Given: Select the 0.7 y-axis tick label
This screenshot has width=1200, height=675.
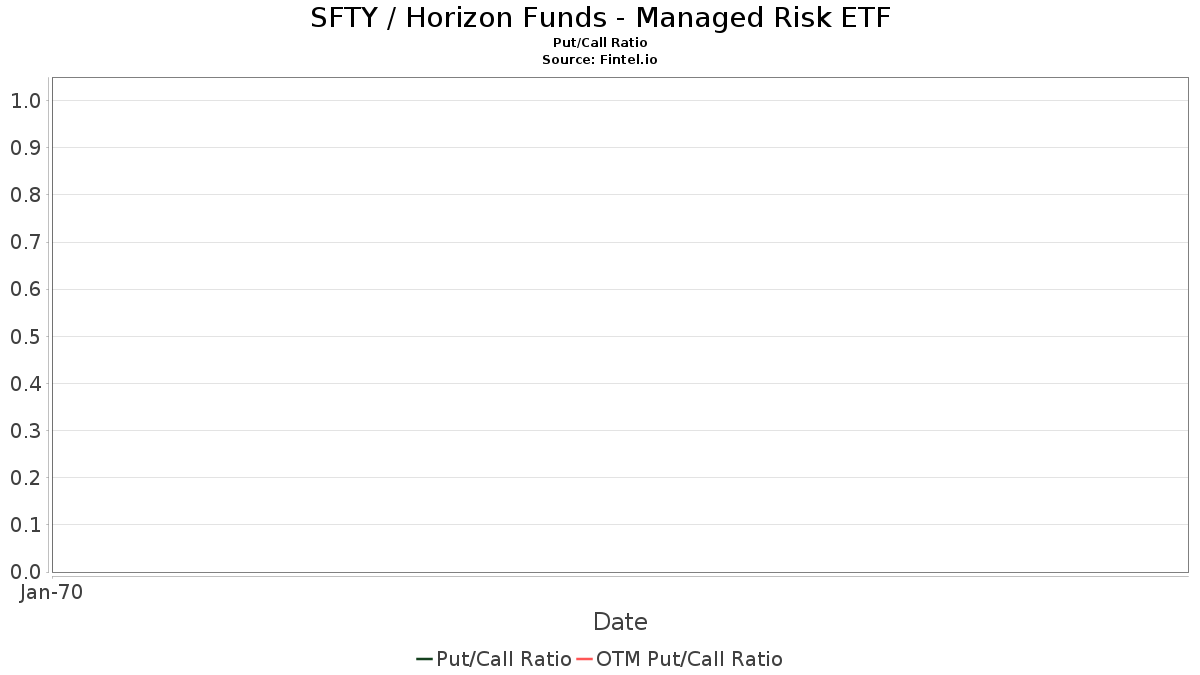Looking at the screenshot, I should (x=25, y=242).
